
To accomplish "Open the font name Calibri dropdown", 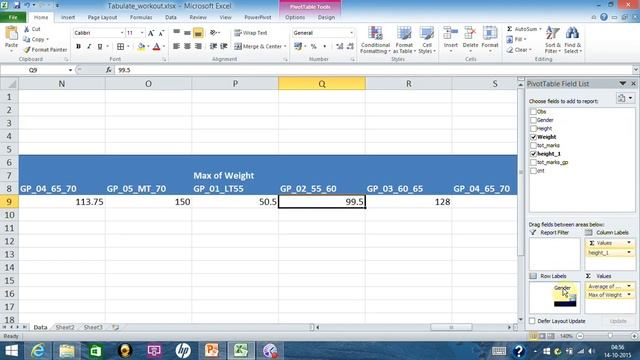I will 122,33.
